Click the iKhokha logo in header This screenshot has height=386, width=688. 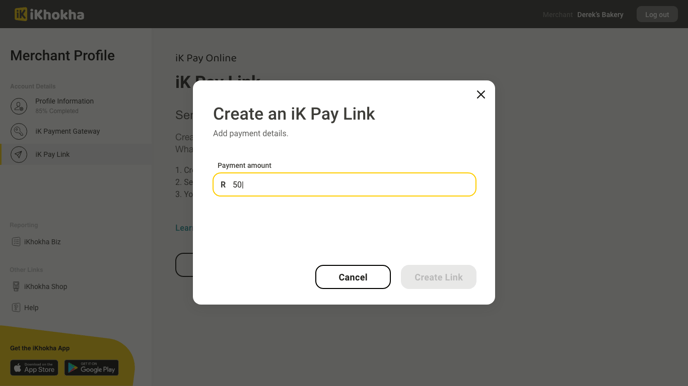49,14
